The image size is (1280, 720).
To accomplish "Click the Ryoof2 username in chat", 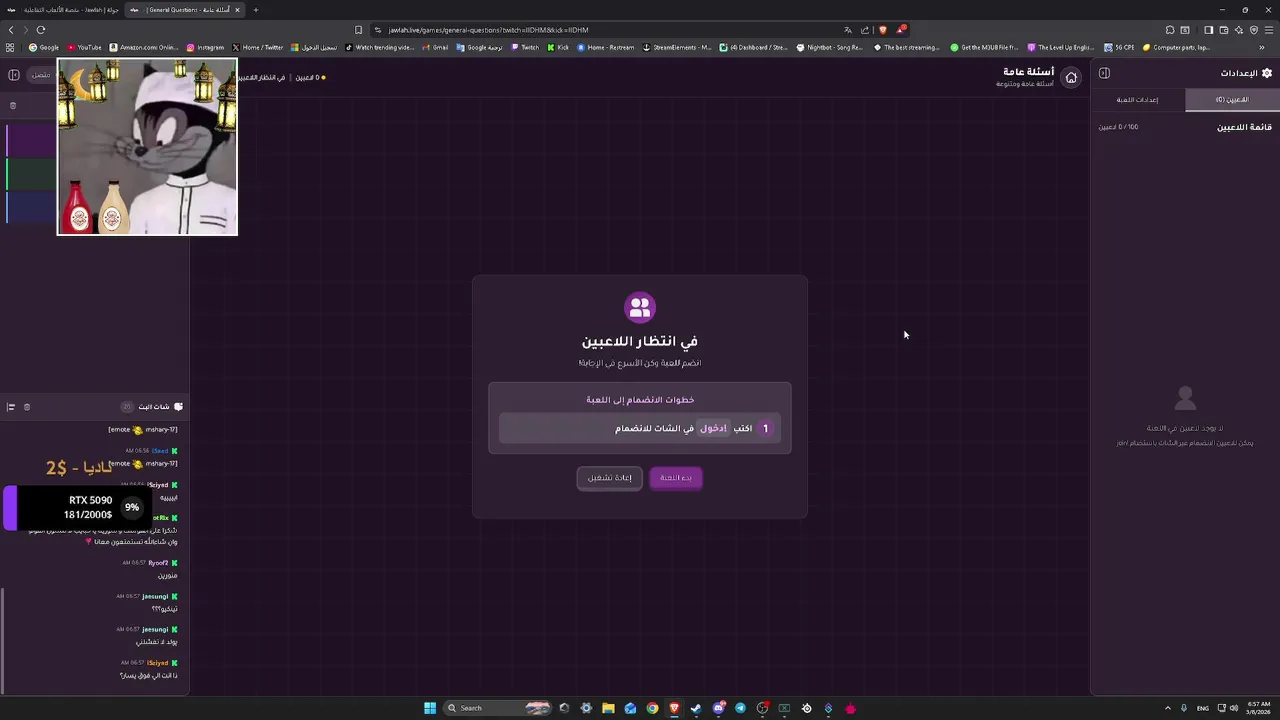I will [x=159, y=563].
